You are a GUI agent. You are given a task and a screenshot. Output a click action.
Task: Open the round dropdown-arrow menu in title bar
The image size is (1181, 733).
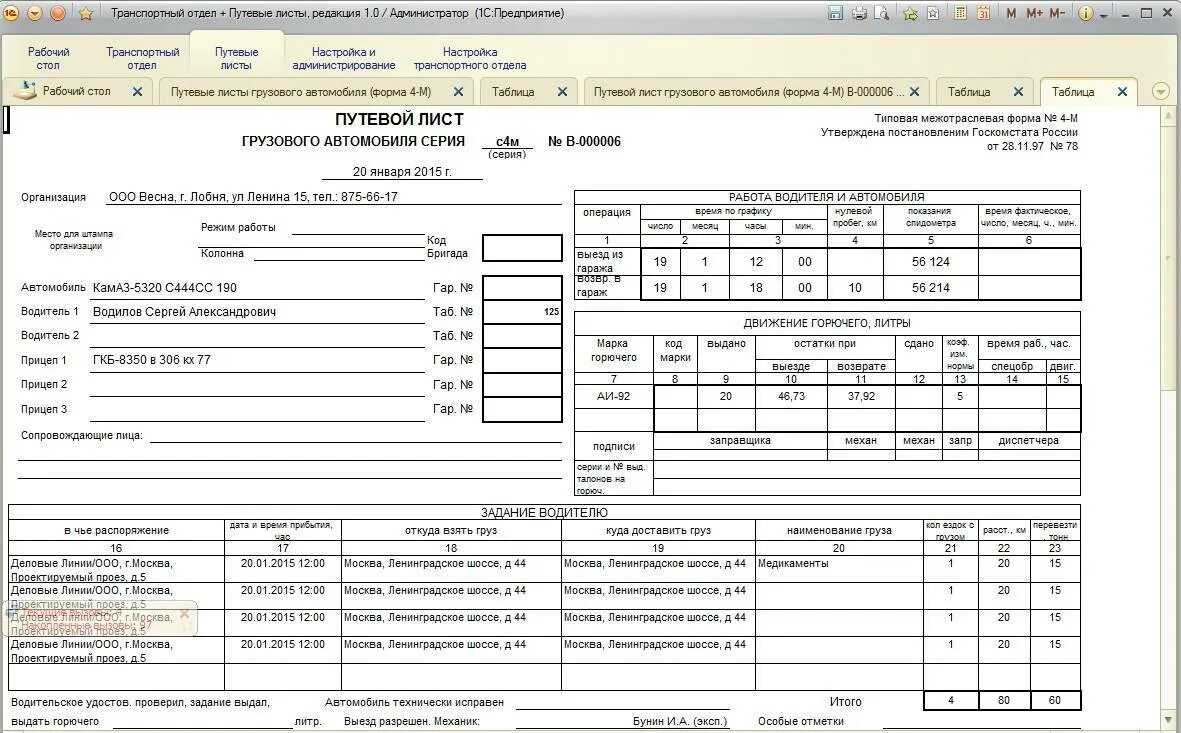tap(34, 13)
